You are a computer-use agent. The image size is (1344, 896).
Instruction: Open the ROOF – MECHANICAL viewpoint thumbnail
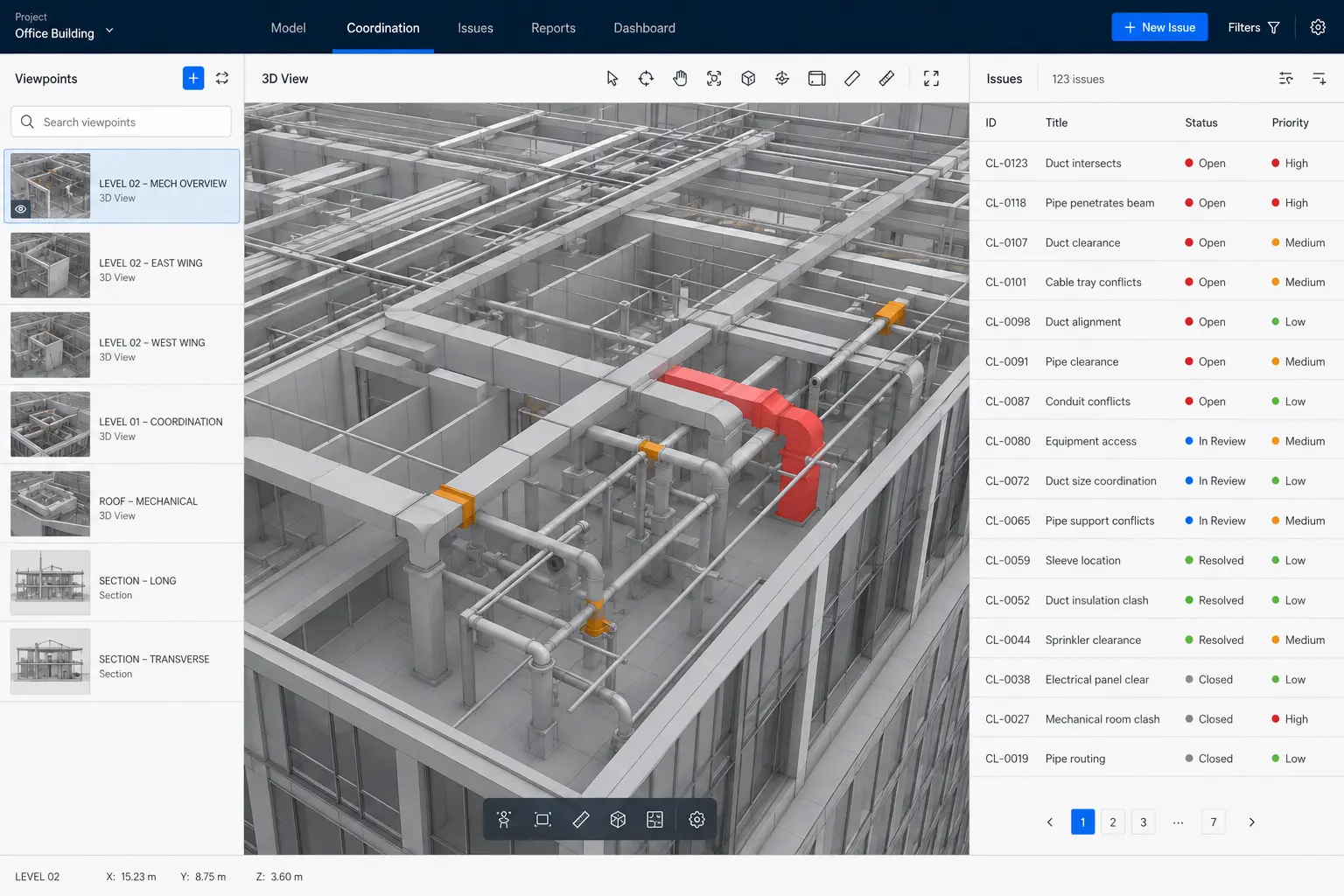[x=50, y=504]
